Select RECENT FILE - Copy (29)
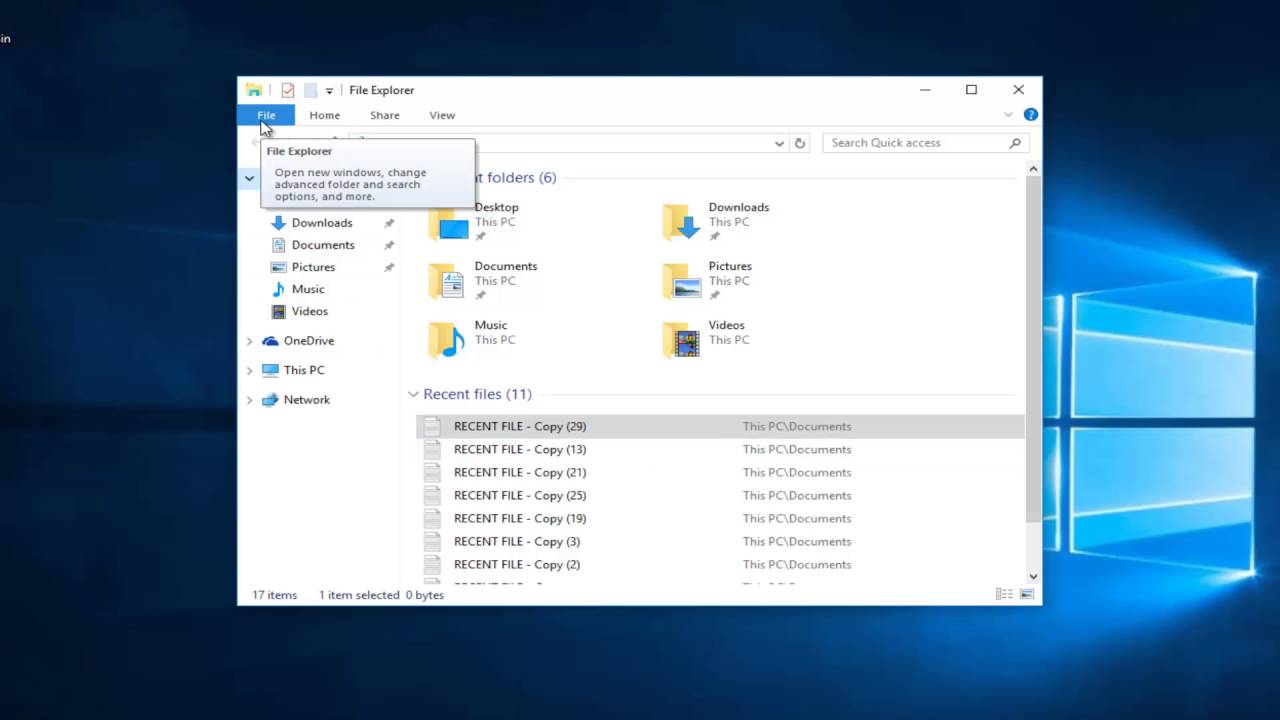Screen dimensions: 1280x720 click(x=720, y=426)
